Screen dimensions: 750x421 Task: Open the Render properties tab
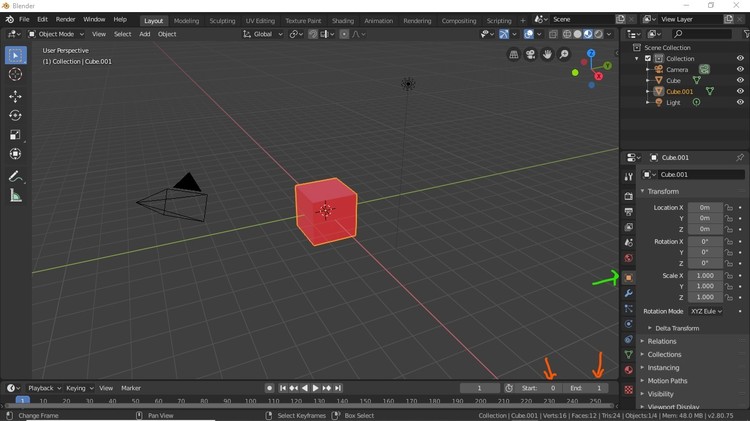pyautogui.click(x=629, y=196)
